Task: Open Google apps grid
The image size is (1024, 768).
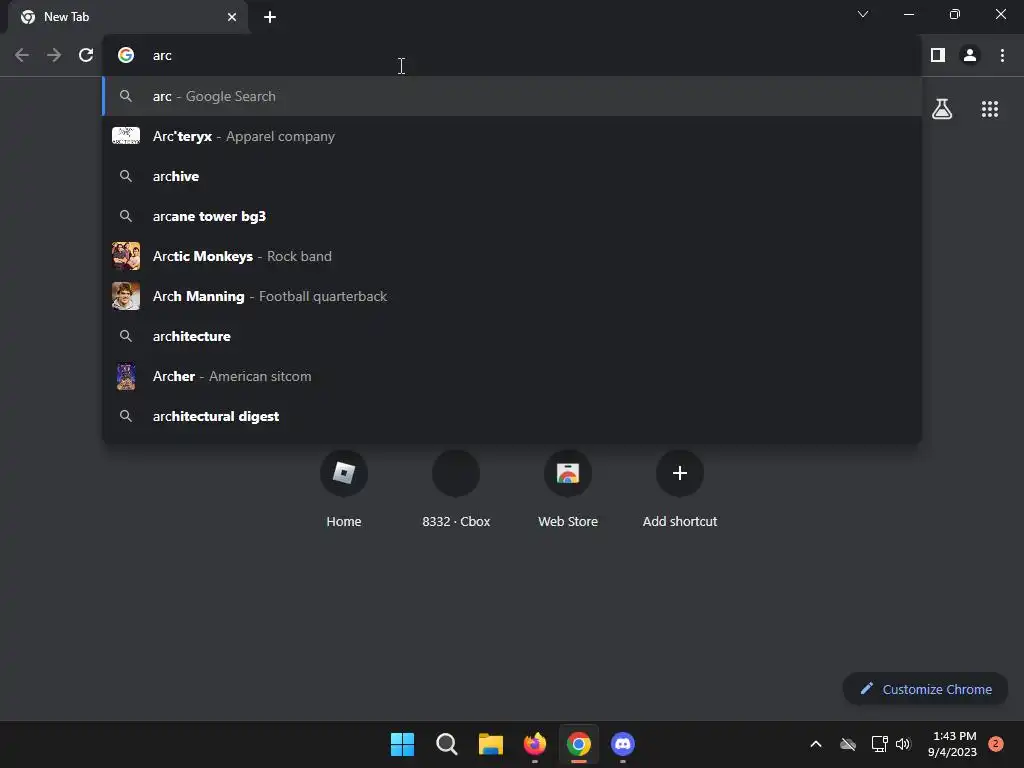Action: click(989, 109)
